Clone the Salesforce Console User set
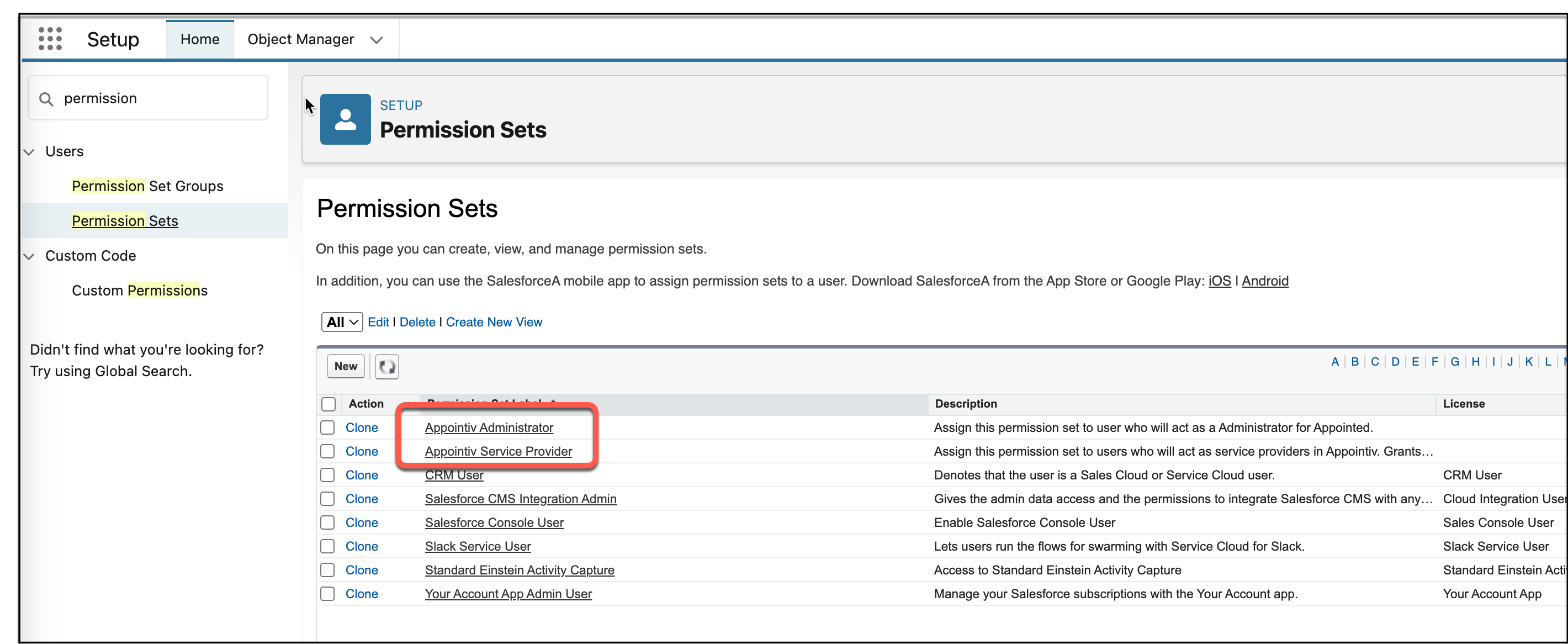1568x644 pixels. coord(362,523)
